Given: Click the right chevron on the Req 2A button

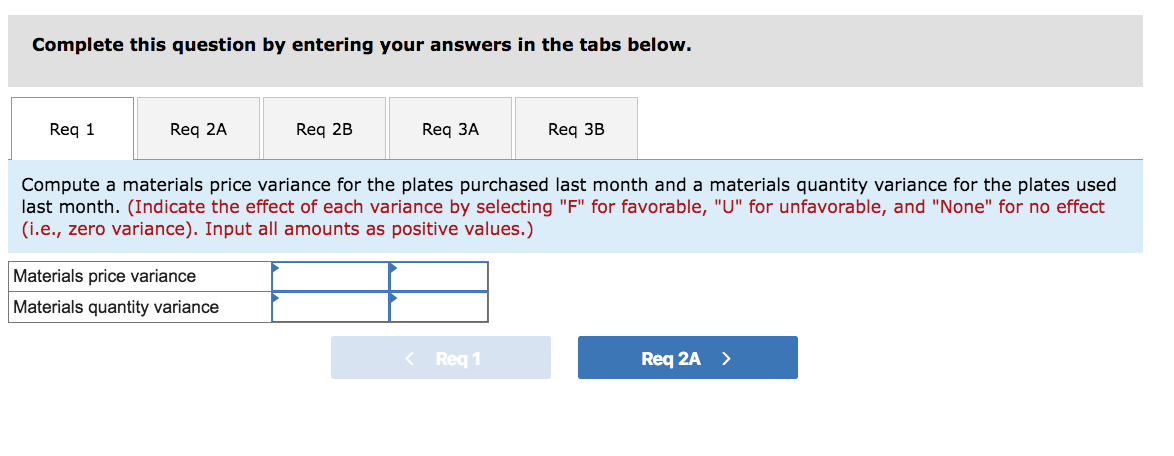Looking at the screenshot, I should click(x=726, y=358).
